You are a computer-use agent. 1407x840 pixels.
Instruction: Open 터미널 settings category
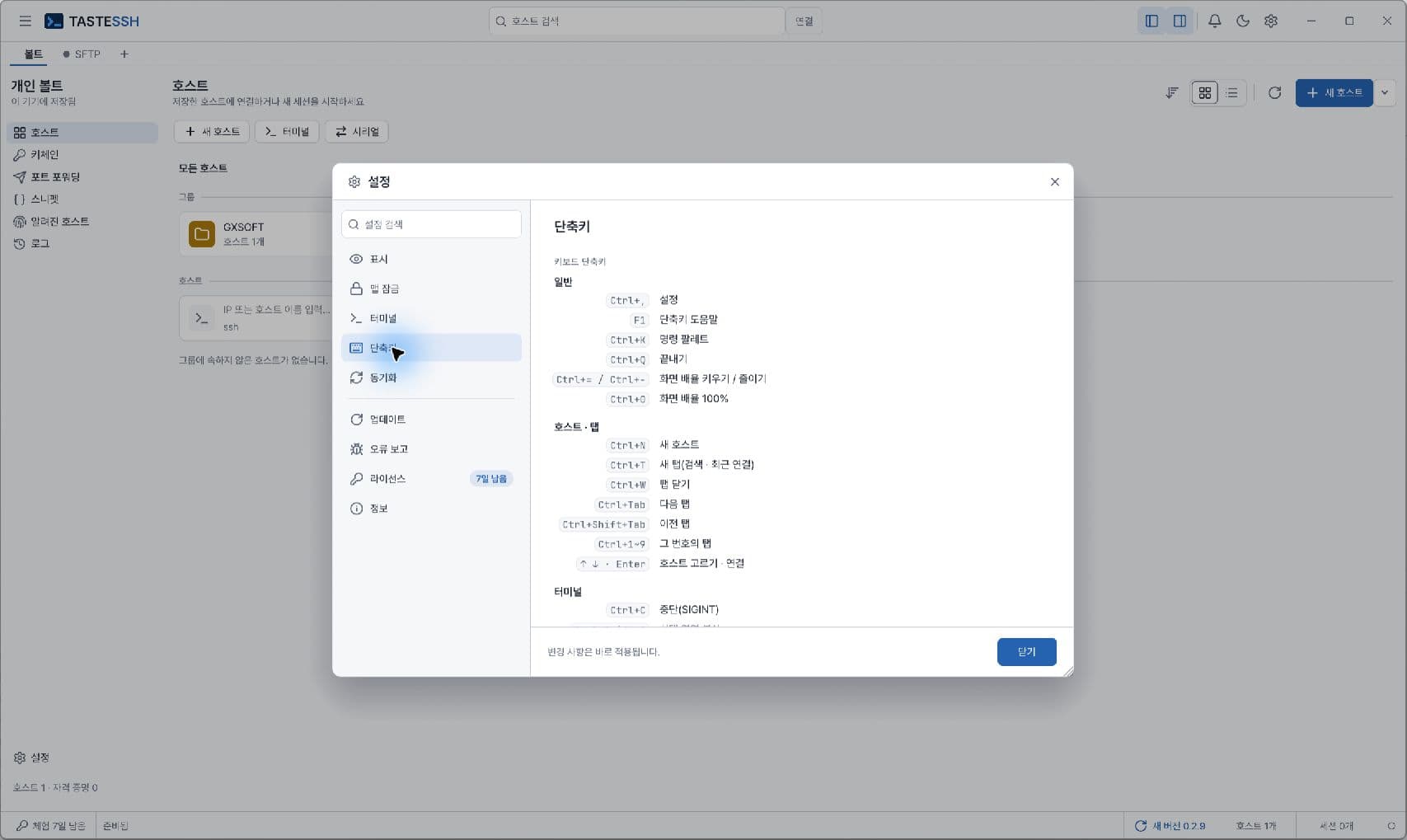(x=431, y=318)
